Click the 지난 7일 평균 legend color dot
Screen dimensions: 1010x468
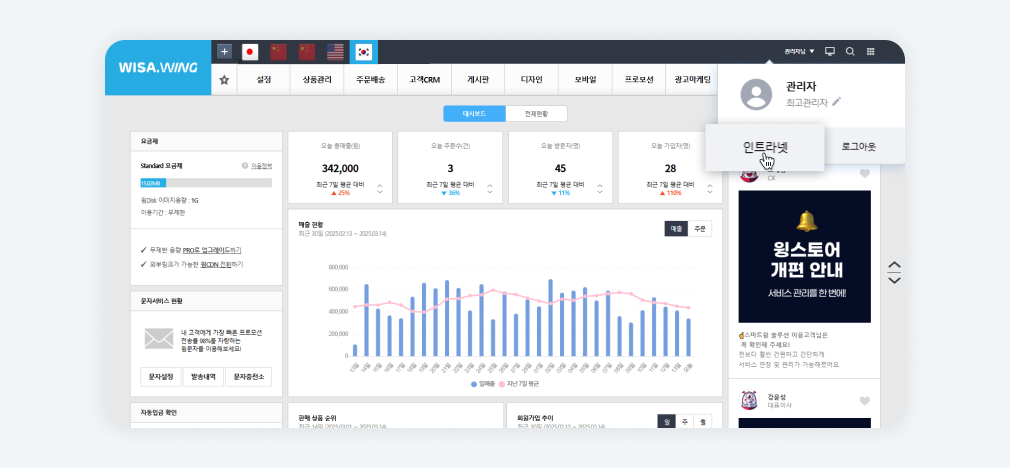coord(501,384)
